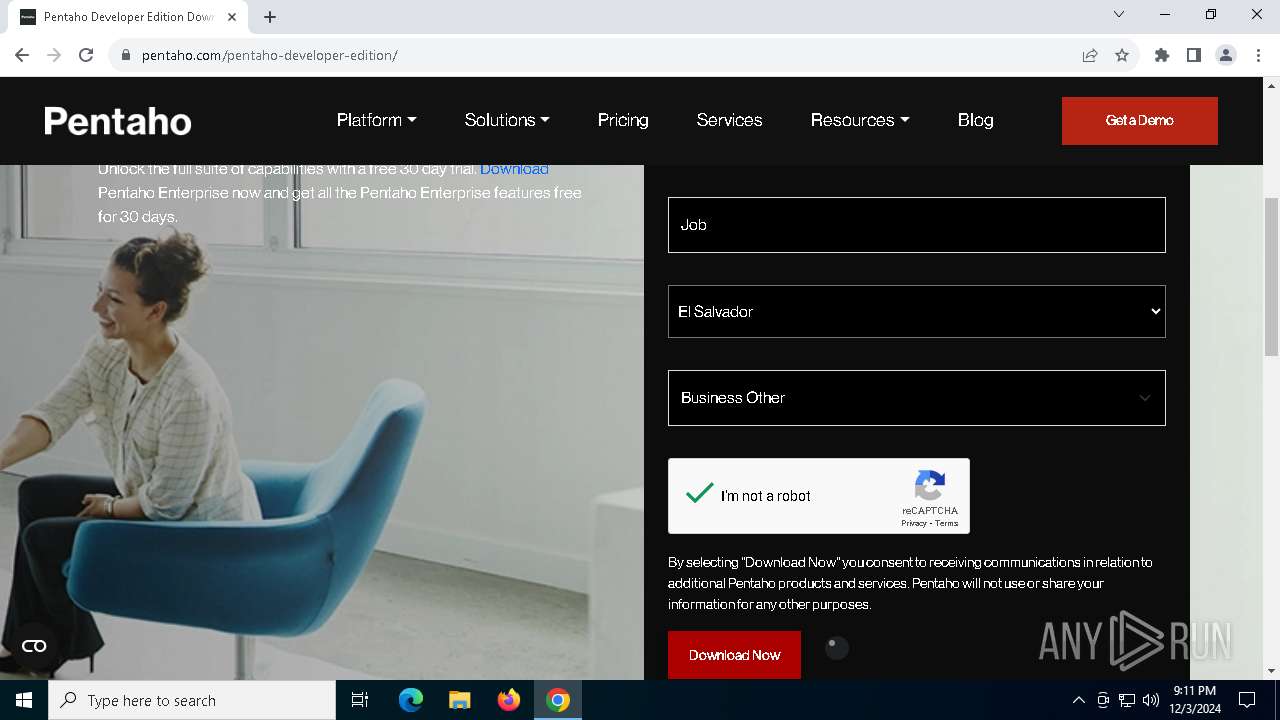The width and height of the screenshot is (1280, 720).
Task: Expand the Solutions menu
Action: coord(507,120)
